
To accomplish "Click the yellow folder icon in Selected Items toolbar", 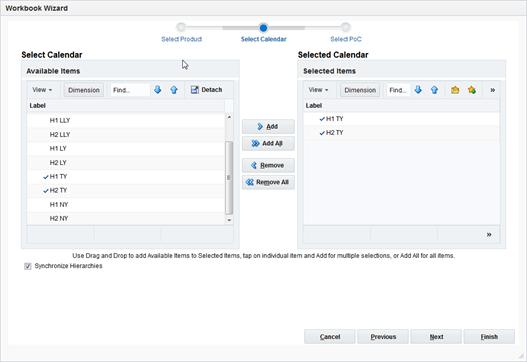I will (455, 90).
